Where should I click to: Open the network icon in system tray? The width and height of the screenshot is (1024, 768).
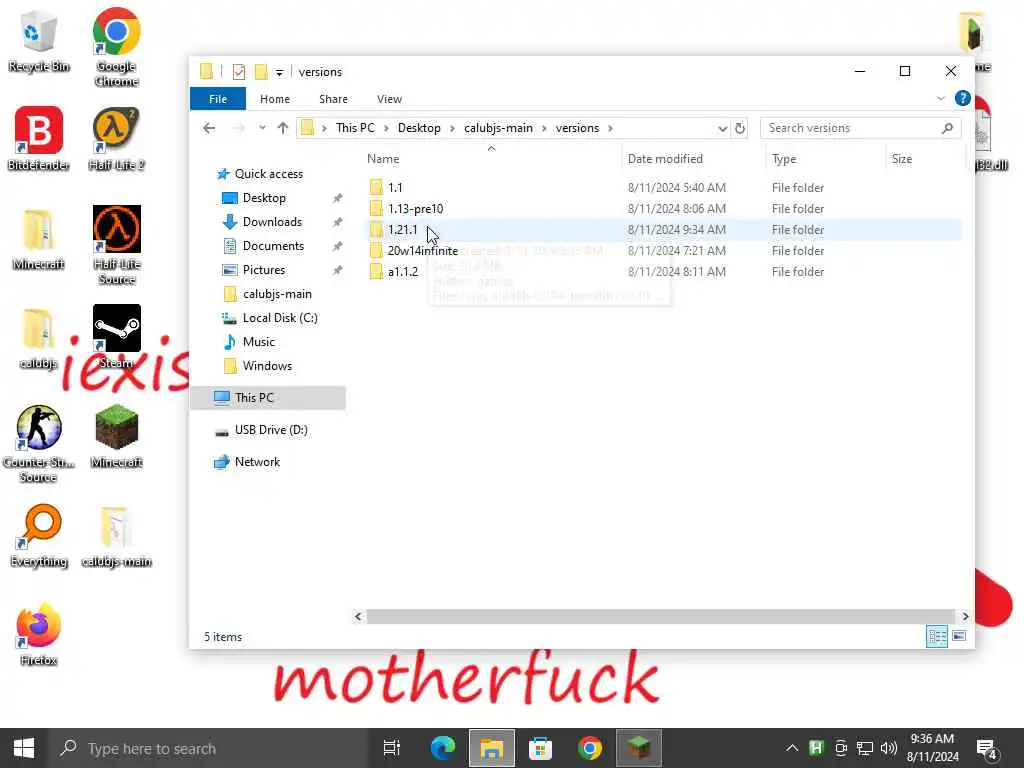click(865, 748)
